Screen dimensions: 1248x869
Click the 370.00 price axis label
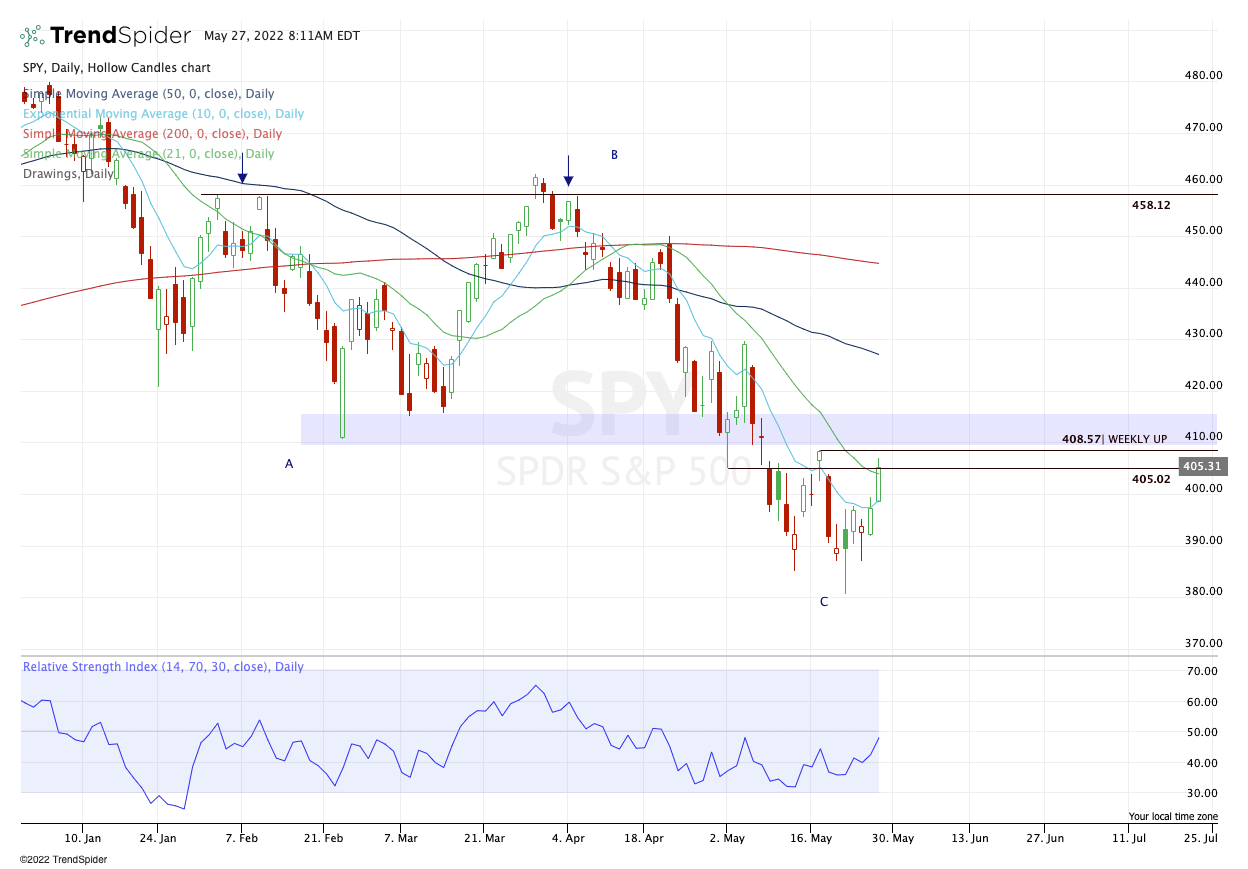tap(1203, 643)
